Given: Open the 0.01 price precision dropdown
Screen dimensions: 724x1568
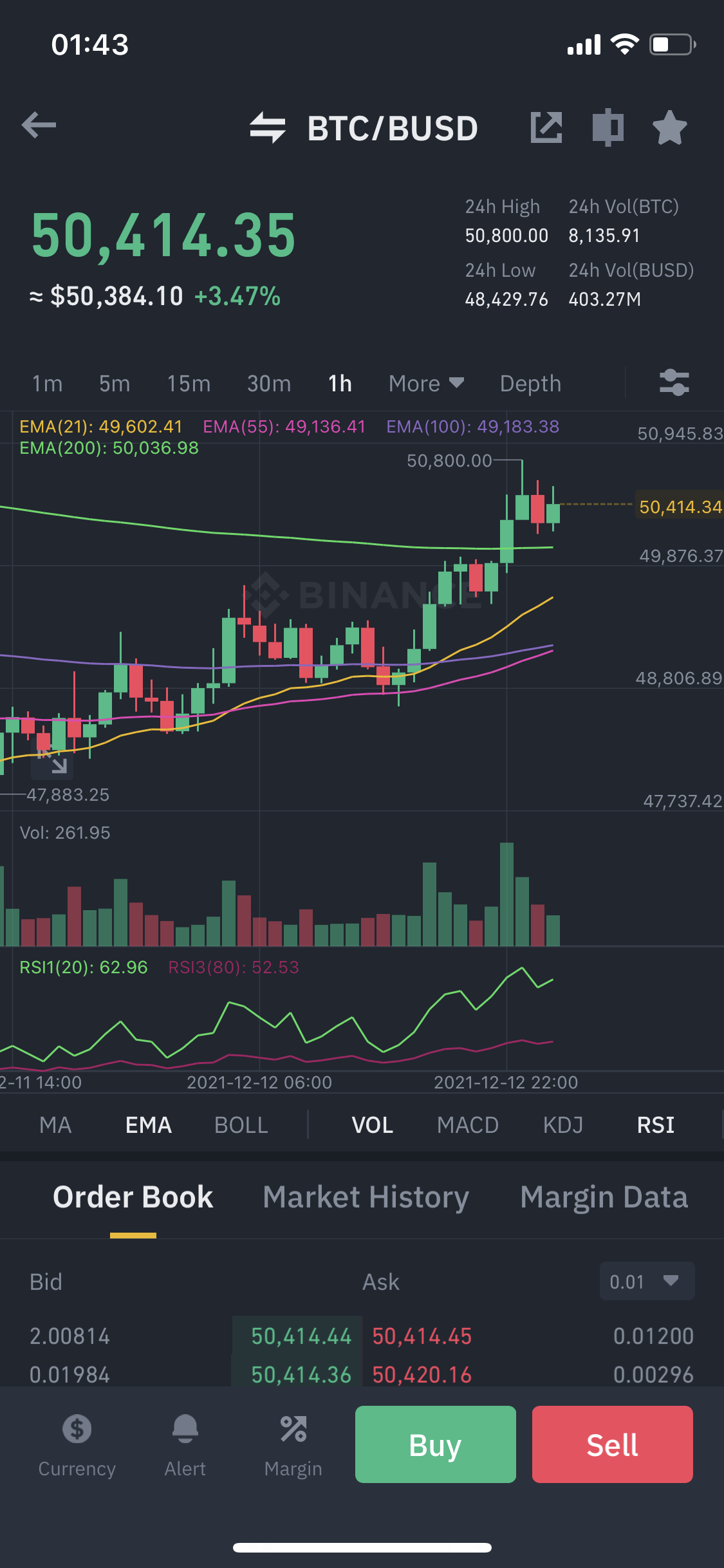Looking at the screenshot, I should pos(647,1281).
